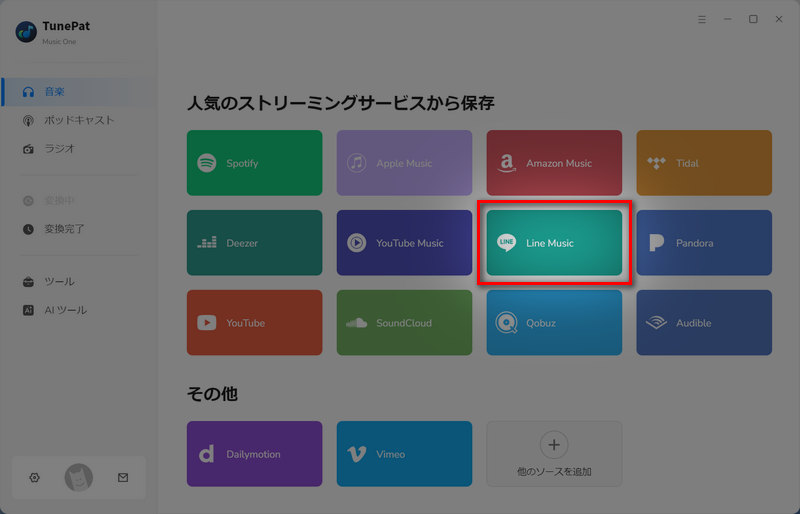
Task: Click the LINE speech bubble logo
Action: pyautogui.click(x=506, y=242)
